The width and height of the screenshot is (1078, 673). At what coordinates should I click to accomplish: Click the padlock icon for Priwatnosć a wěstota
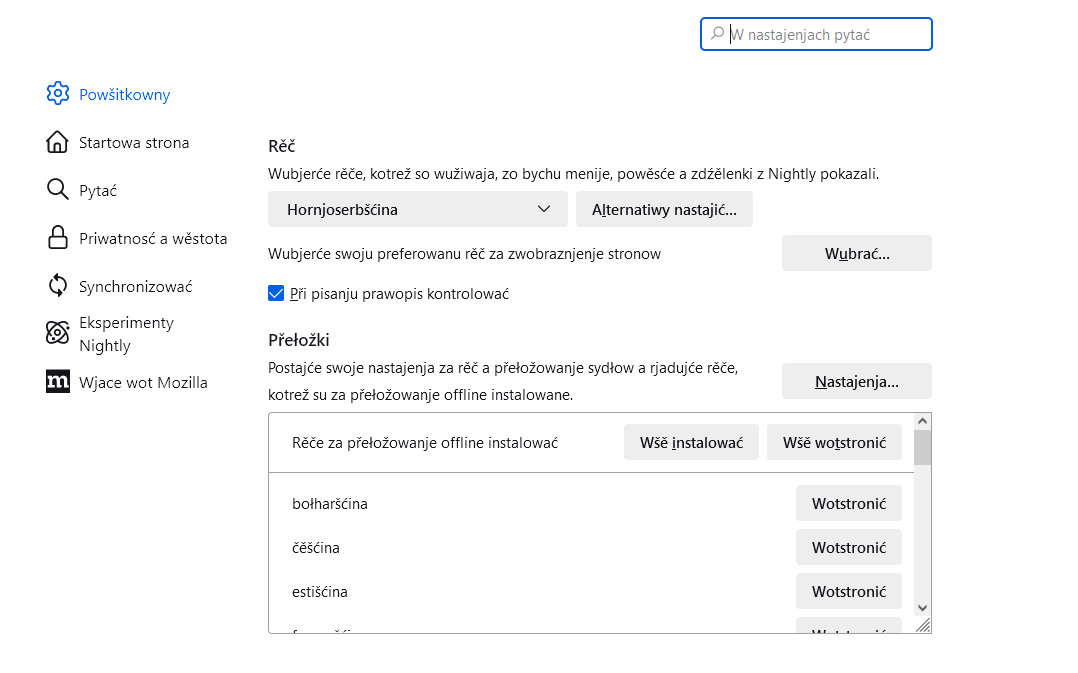[58, 238]
